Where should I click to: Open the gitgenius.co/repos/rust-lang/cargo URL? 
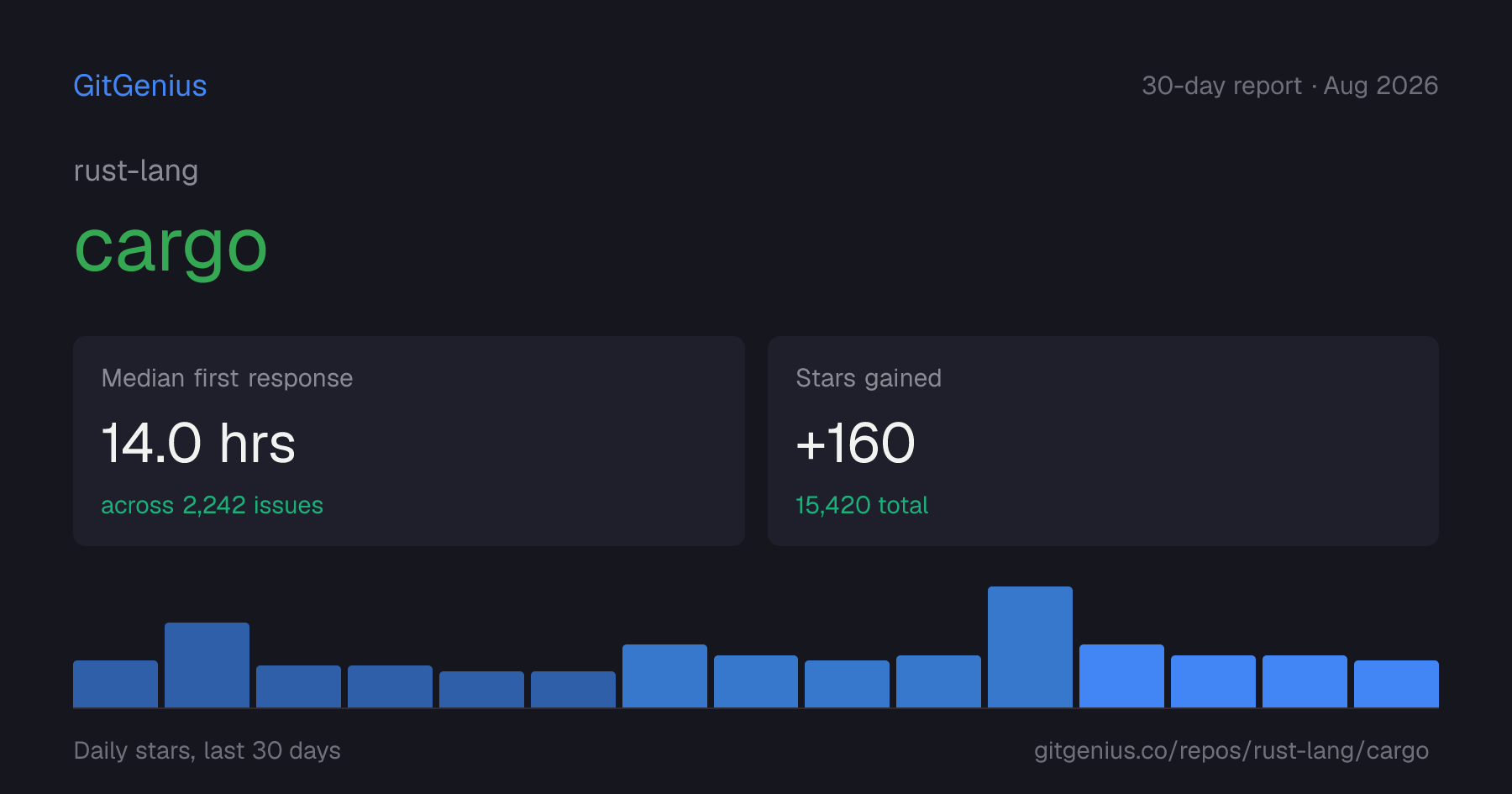point(1231,750)
